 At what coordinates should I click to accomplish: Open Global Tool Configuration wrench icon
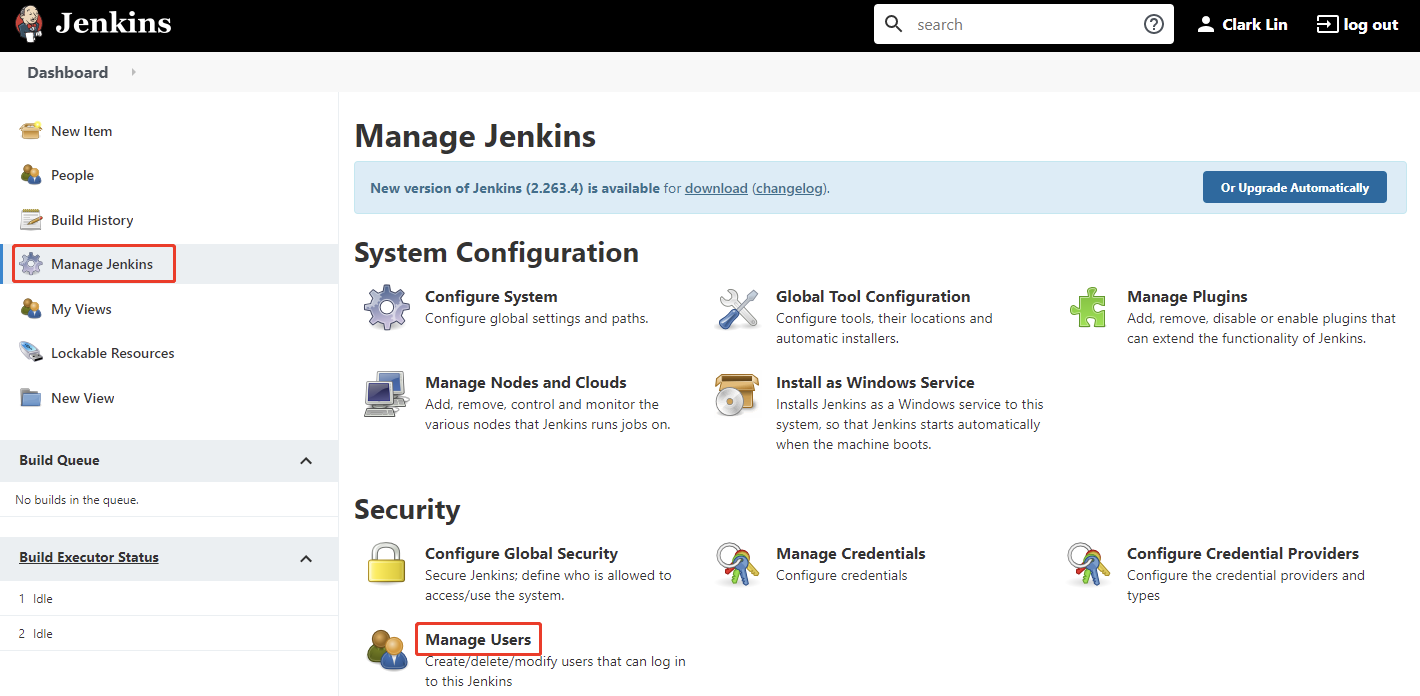[x=738, y=307]
